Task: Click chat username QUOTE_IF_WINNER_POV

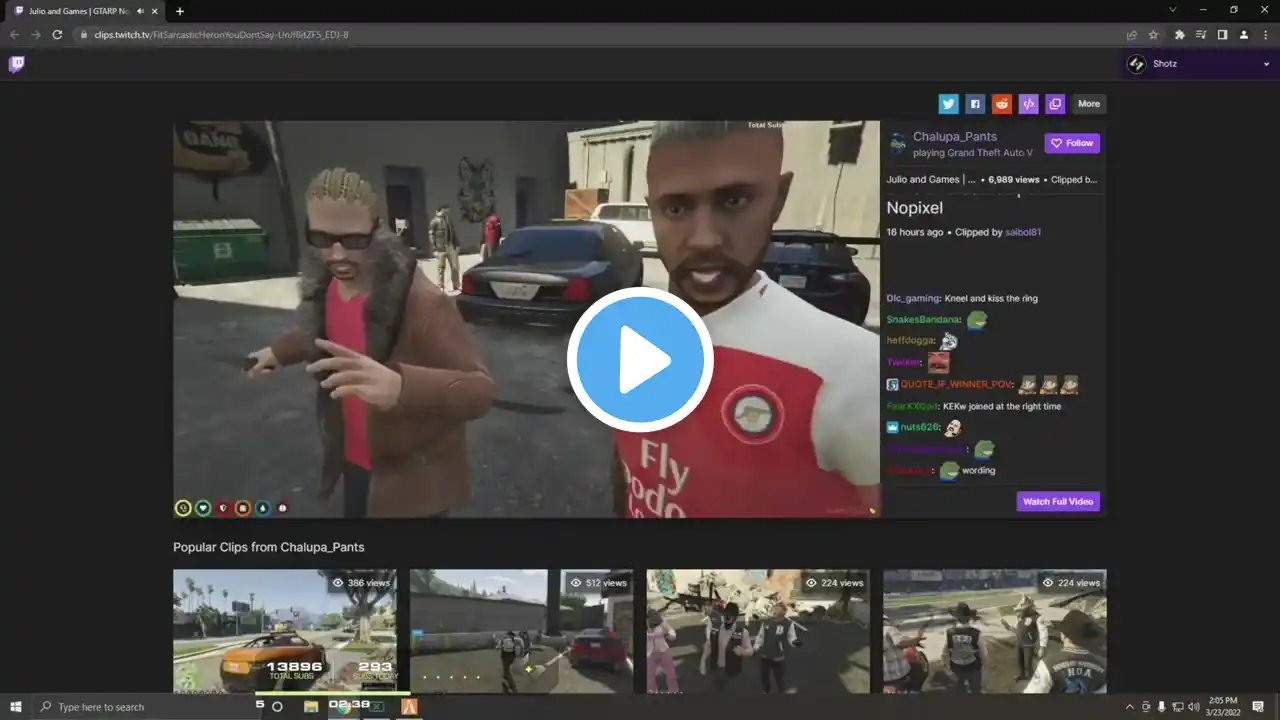Action: (957, 385)
